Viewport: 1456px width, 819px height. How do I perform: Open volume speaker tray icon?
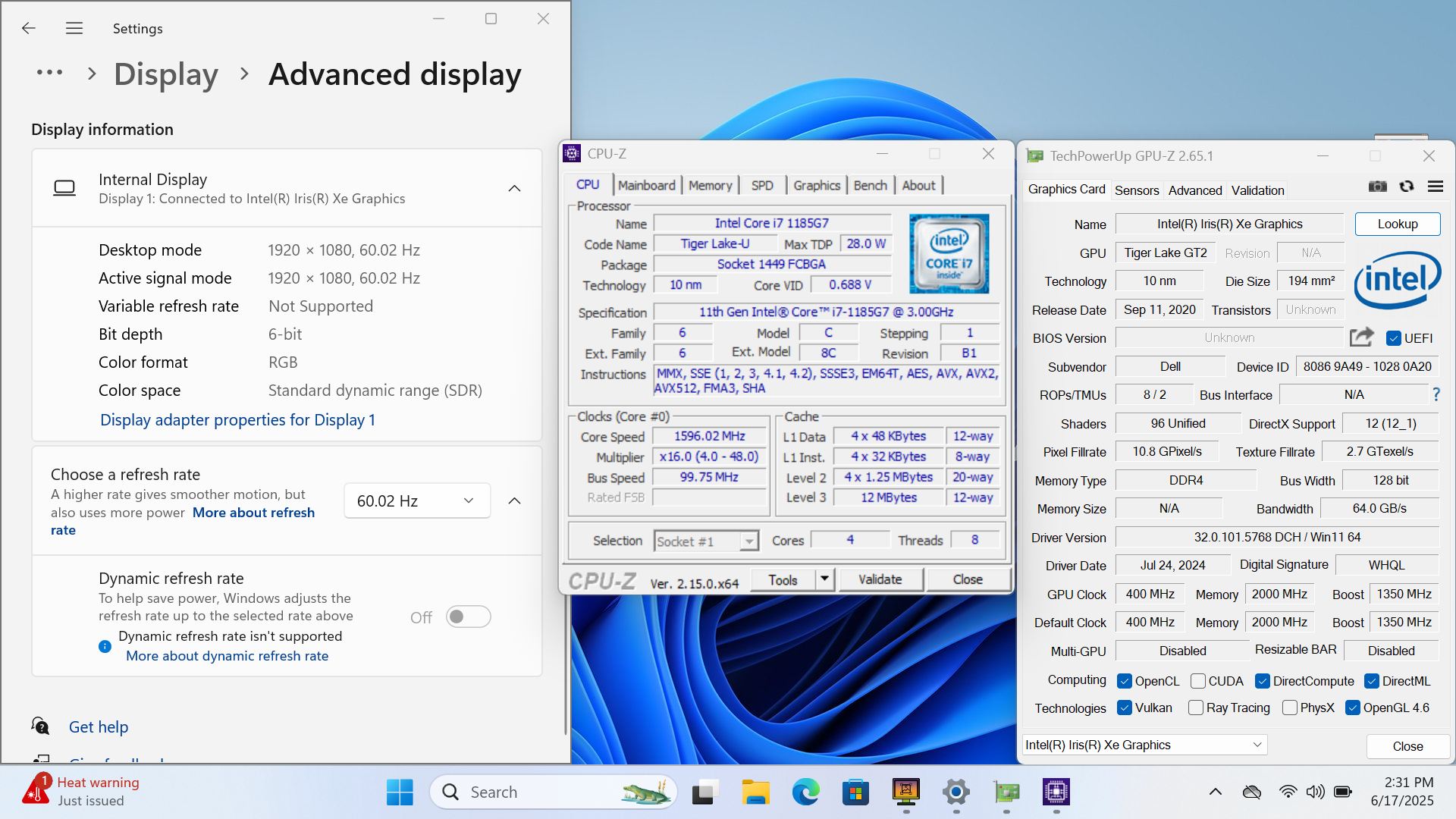1315,792
